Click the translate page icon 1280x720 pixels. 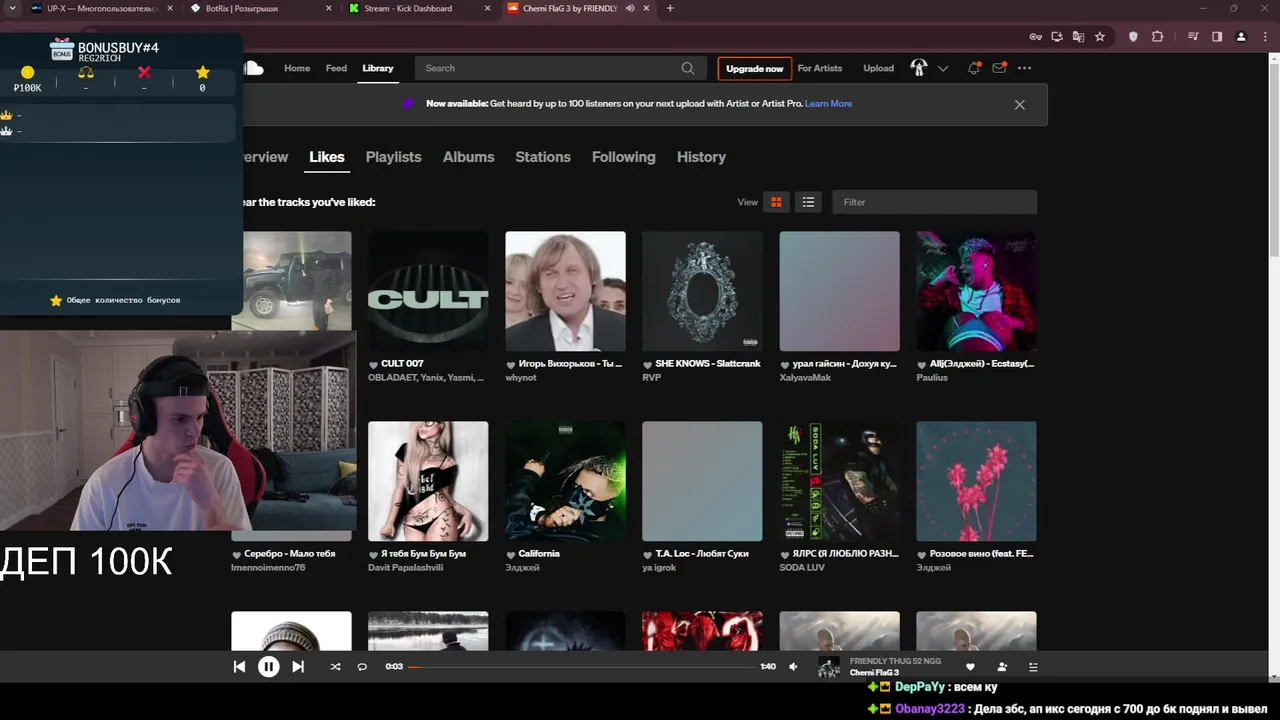pos(1078,37)
